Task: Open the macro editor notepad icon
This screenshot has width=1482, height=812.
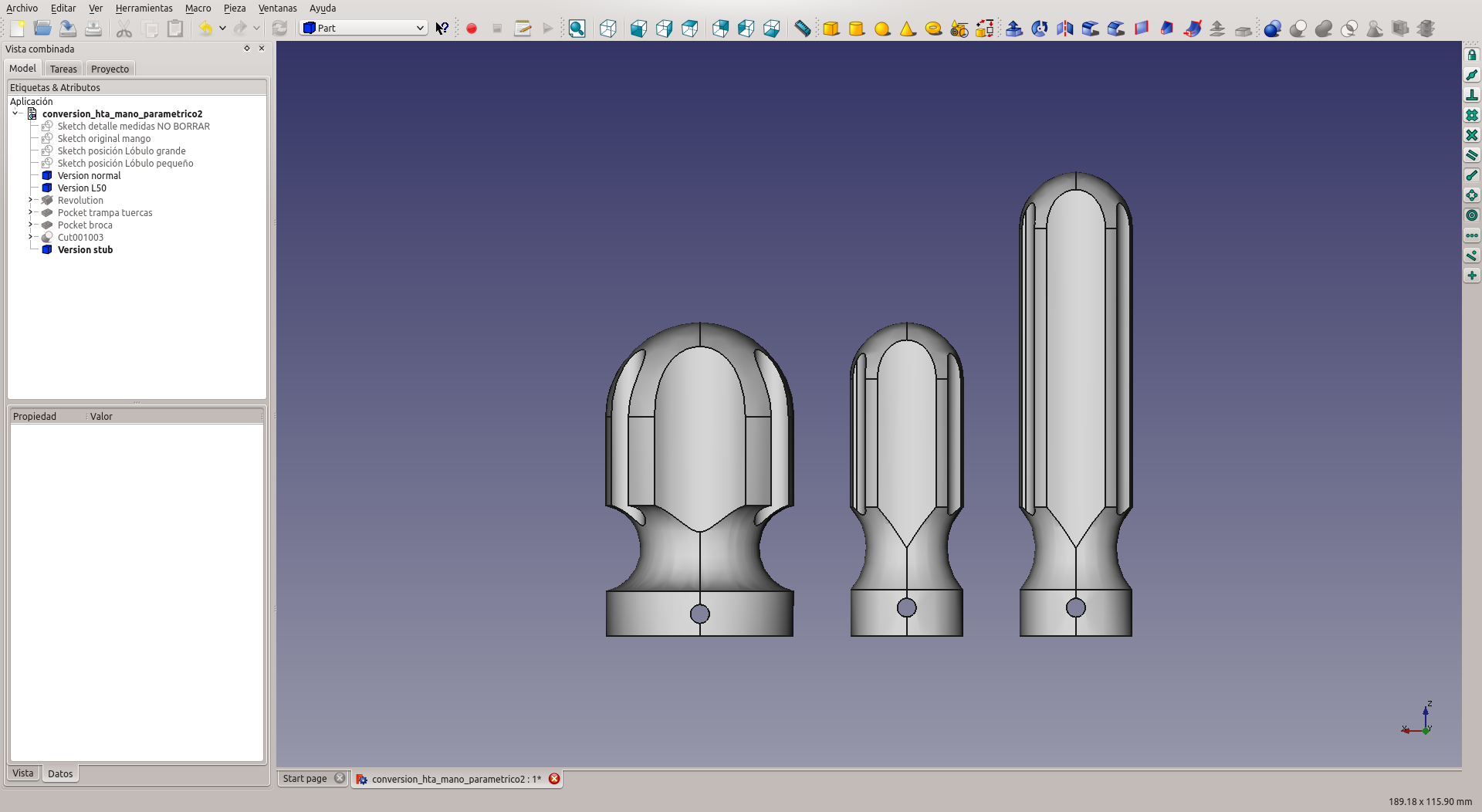Action: click(x=523, y=29)
